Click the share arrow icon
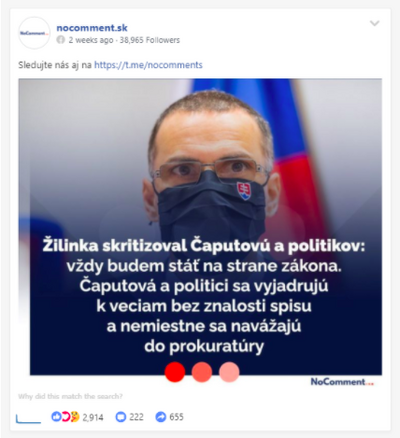 pyautogui.click(x=161, y=417)
